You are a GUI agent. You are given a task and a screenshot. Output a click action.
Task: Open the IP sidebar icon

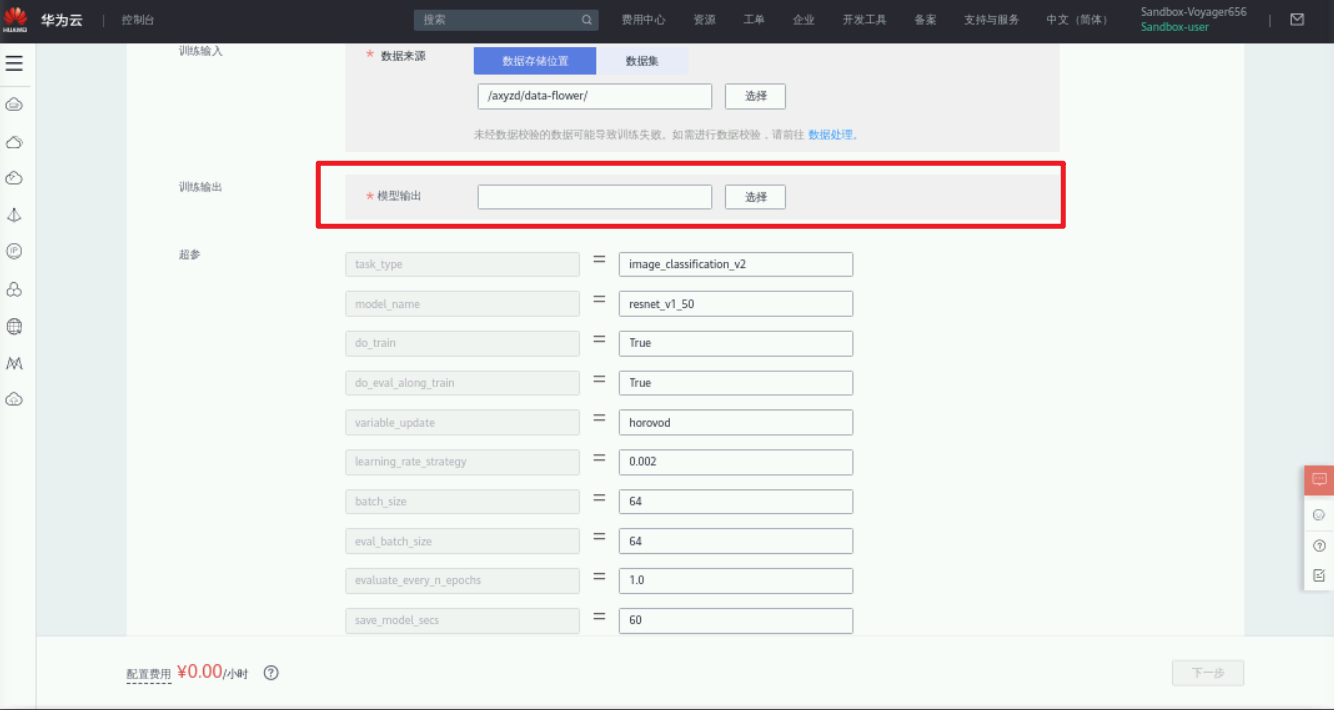pos(14,251)
